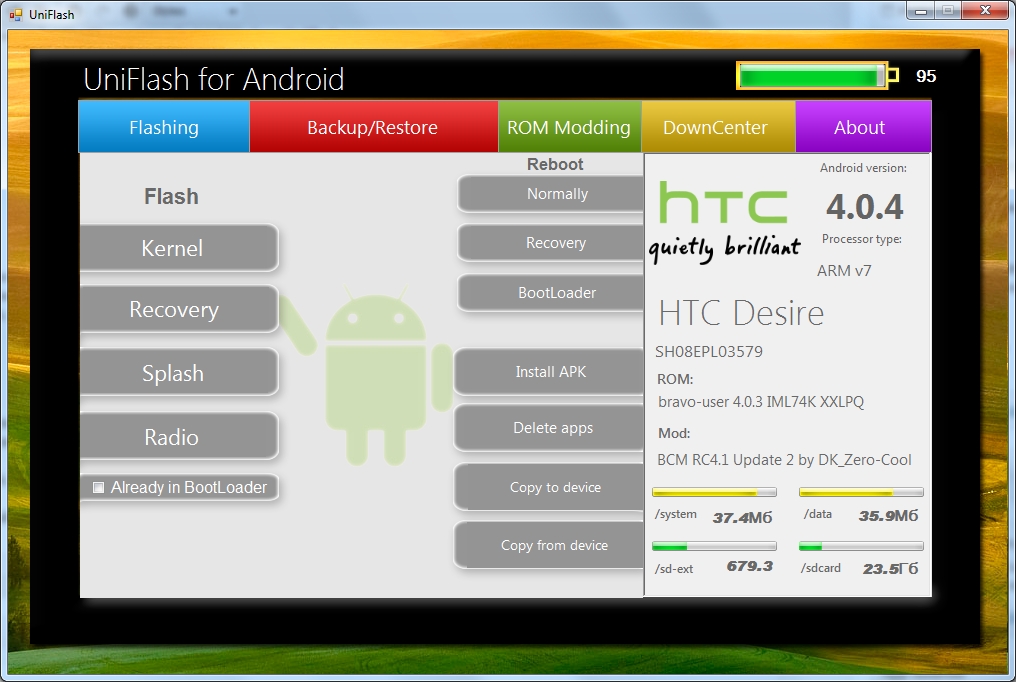Reboot device Normally
This screenshot has height=682, width=1016.
coord(554,194)
